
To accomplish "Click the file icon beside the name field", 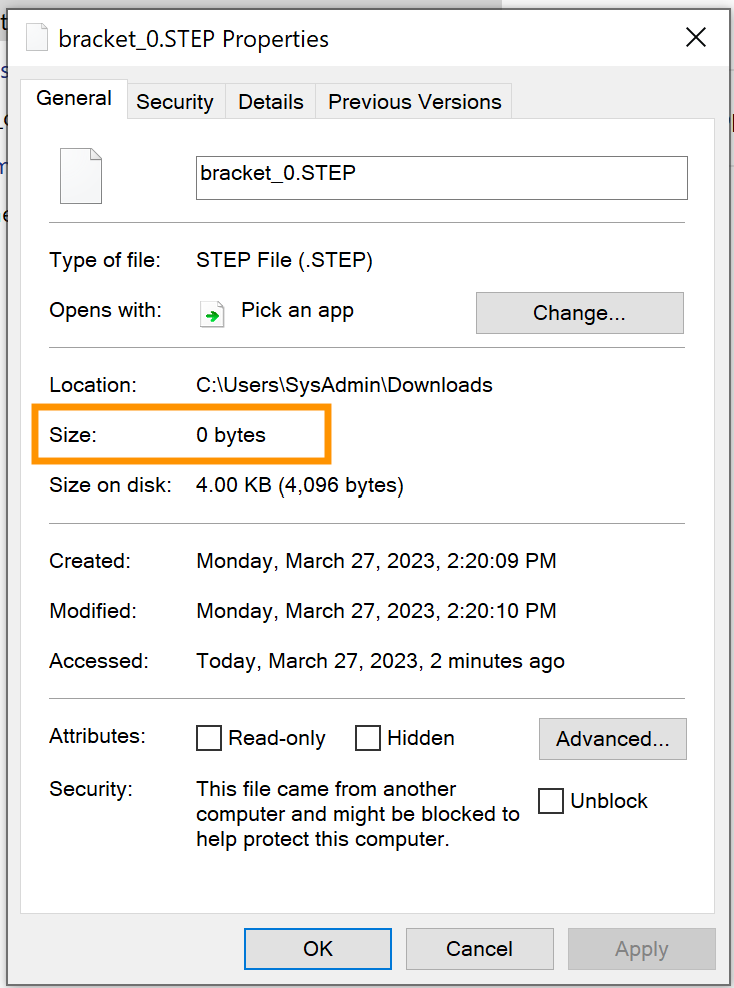I will [80, 176].
